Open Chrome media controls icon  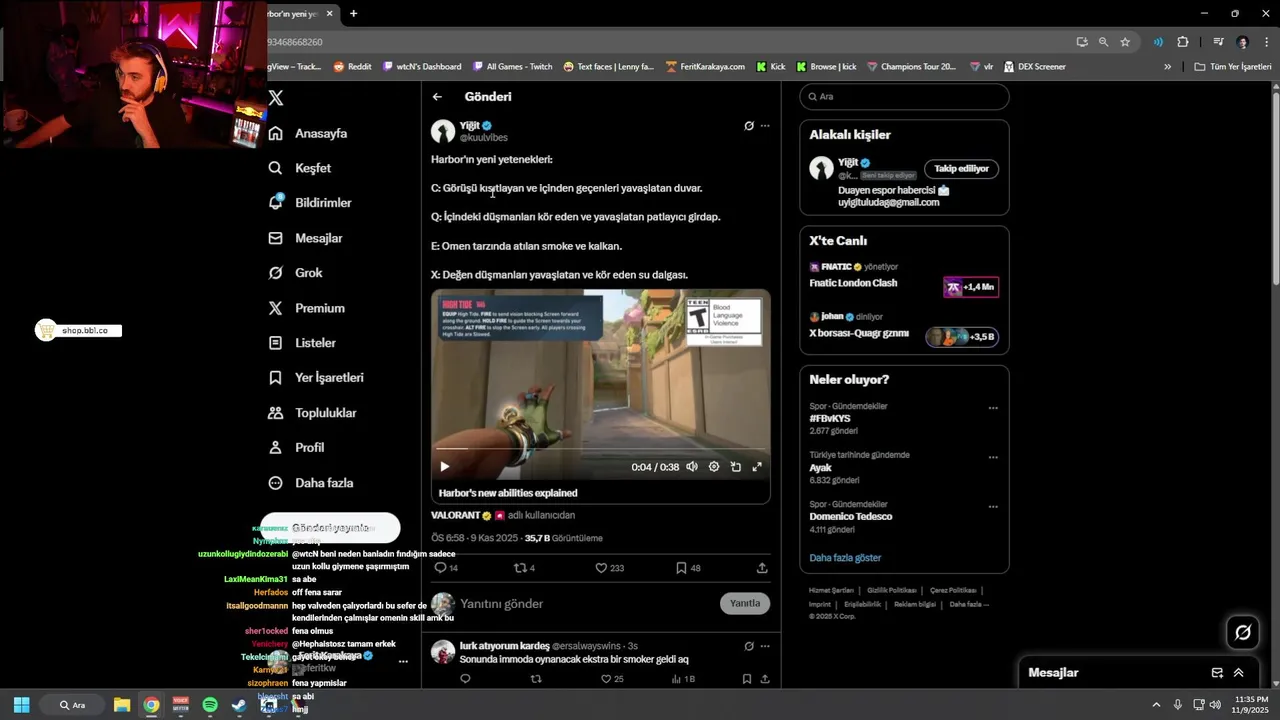pos(1218,42)
